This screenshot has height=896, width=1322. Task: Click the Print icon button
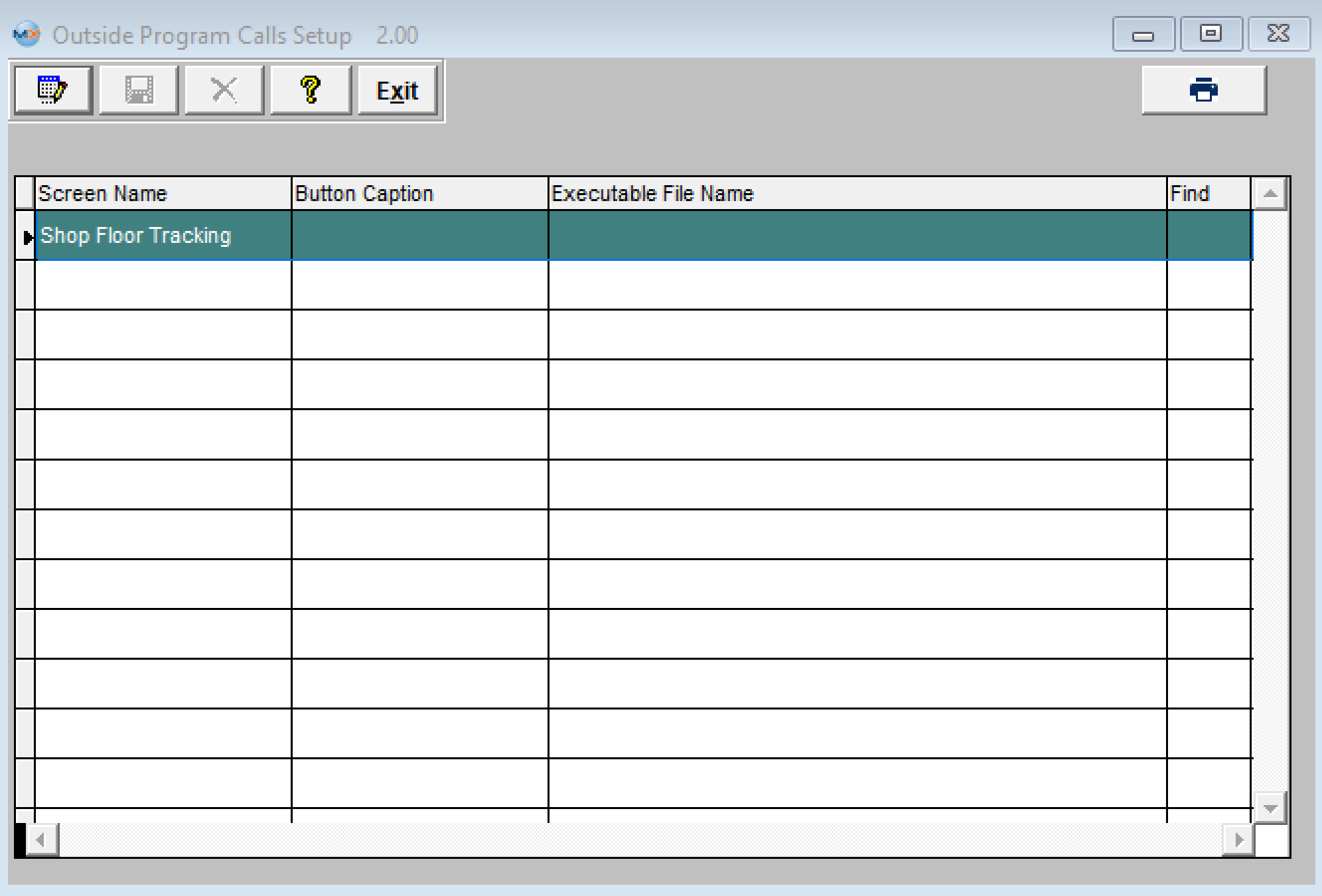click(1203, 90)
